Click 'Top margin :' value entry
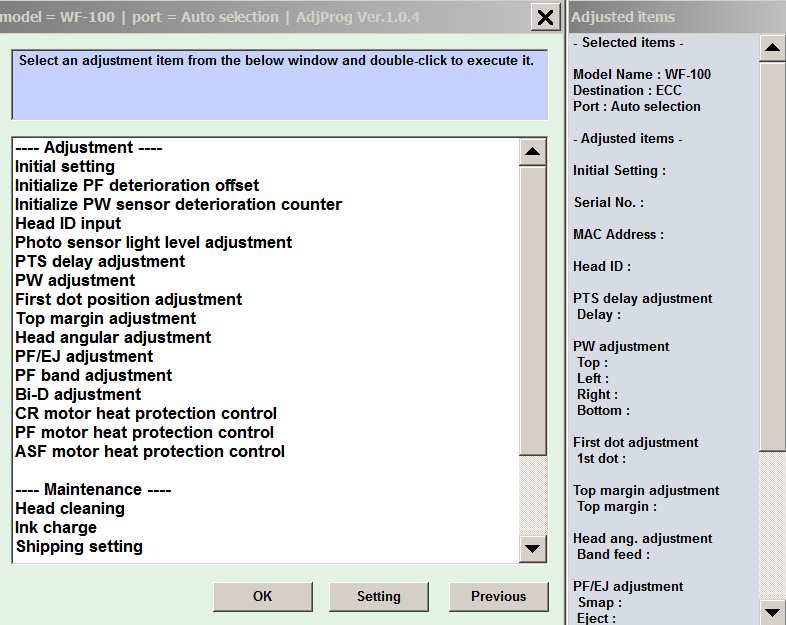Image resolution: width=786 pixels, height=625 pixels. tap(617, 507)
